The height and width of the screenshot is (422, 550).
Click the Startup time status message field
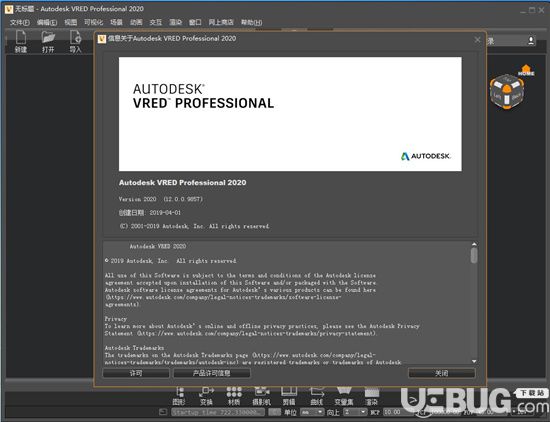pos(218,412)
